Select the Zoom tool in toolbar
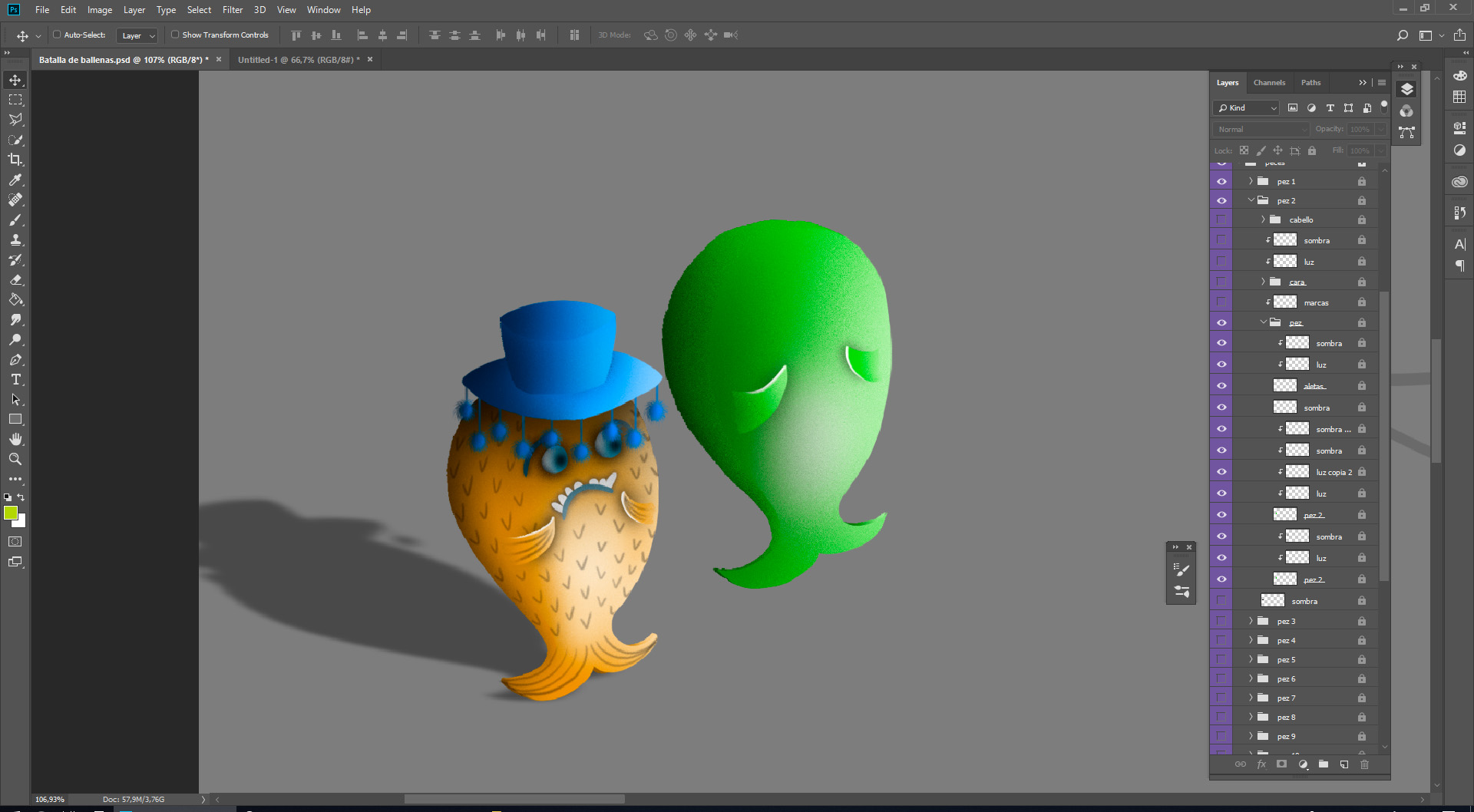Image resolution: width=1474 pixels, height=812 pixels. (x=15, y=459)
